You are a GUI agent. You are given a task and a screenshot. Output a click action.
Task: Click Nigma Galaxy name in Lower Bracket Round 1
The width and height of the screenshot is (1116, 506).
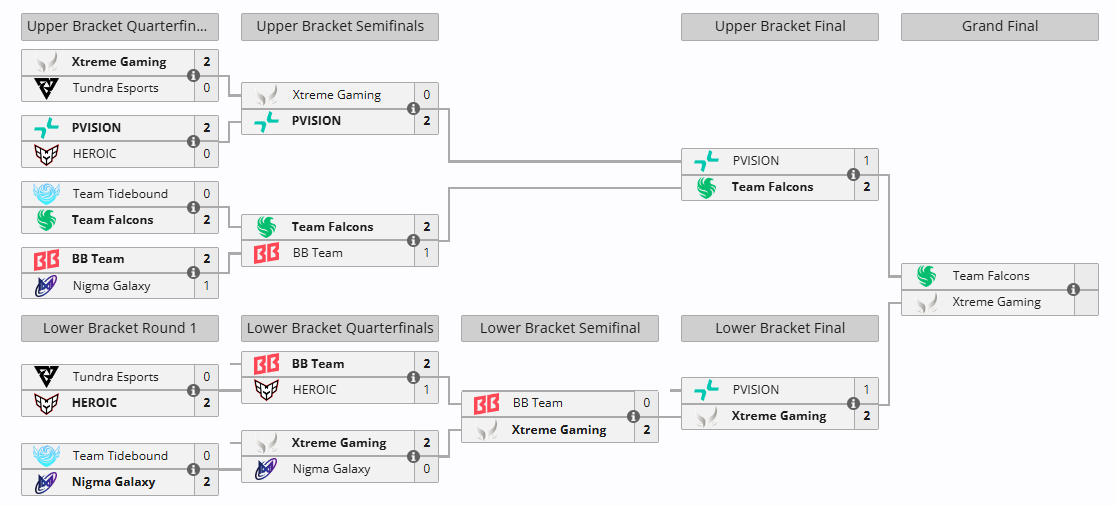coord(113,482)
